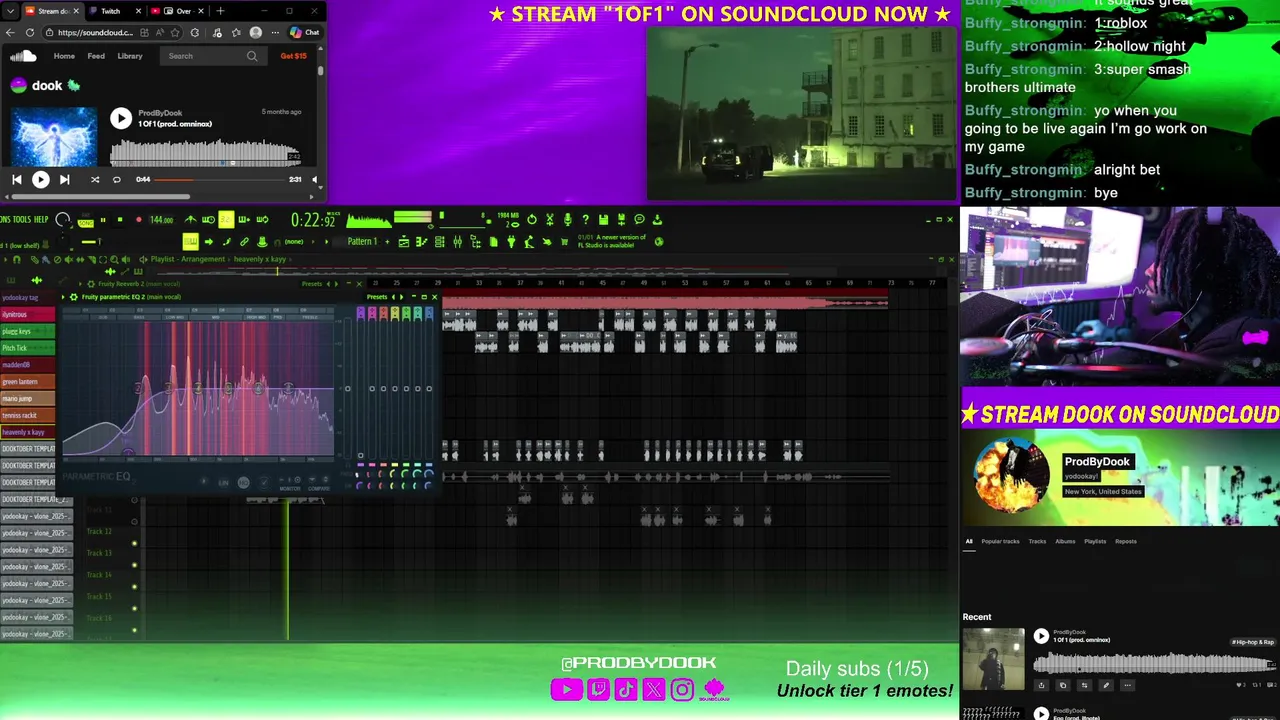
Task: Click the highlighted piano roll view button
Action: click(190, 241)
